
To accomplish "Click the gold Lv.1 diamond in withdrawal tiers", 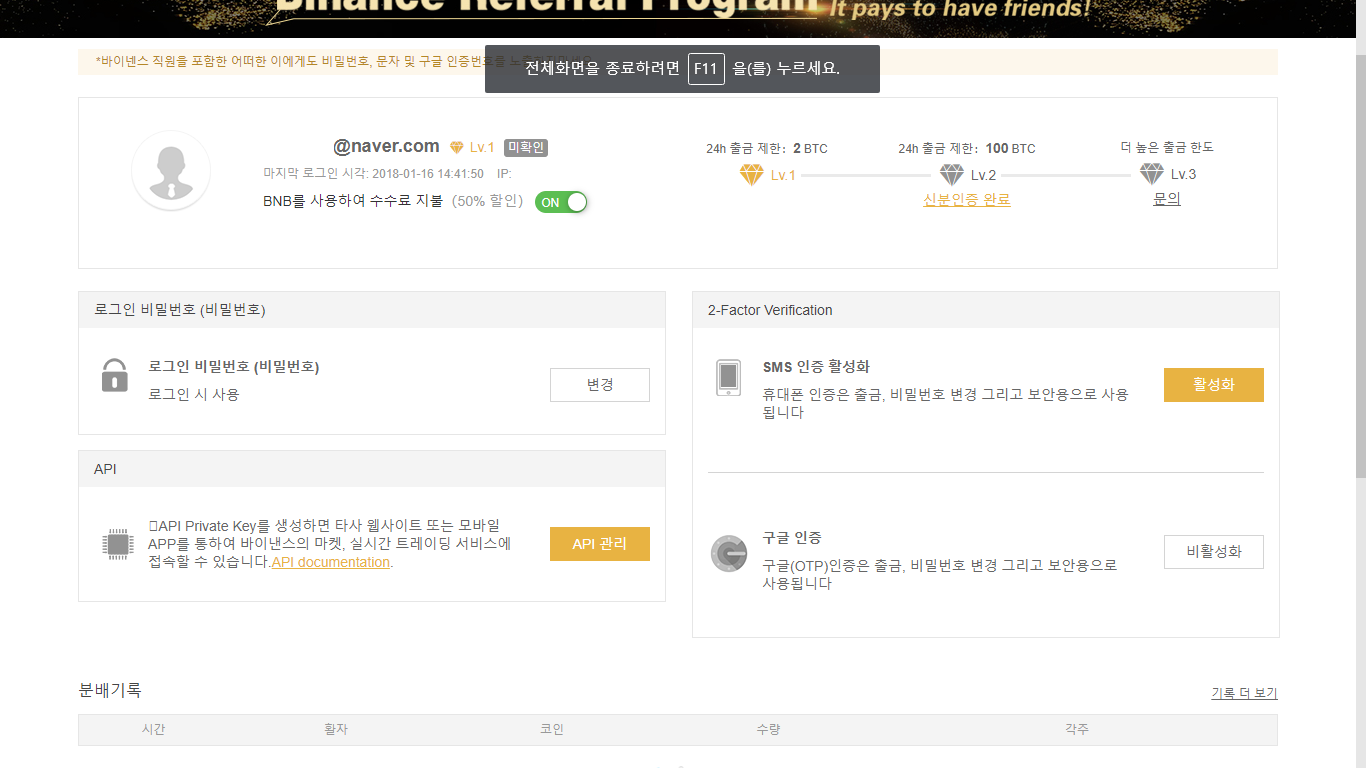I will coord(752,175).
